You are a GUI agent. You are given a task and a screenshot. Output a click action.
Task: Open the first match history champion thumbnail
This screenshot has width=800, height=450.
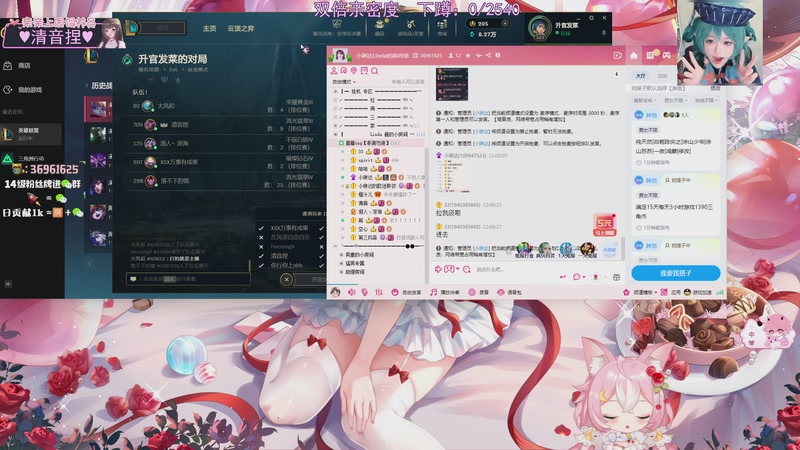tap(98, 109)
